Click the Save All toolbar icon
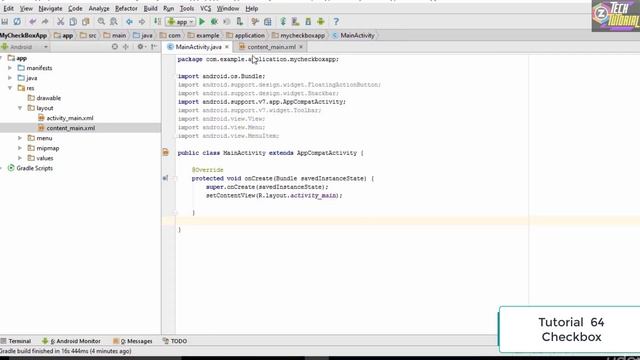The width and height of the screenshot is (640, 360). [4, 22]
